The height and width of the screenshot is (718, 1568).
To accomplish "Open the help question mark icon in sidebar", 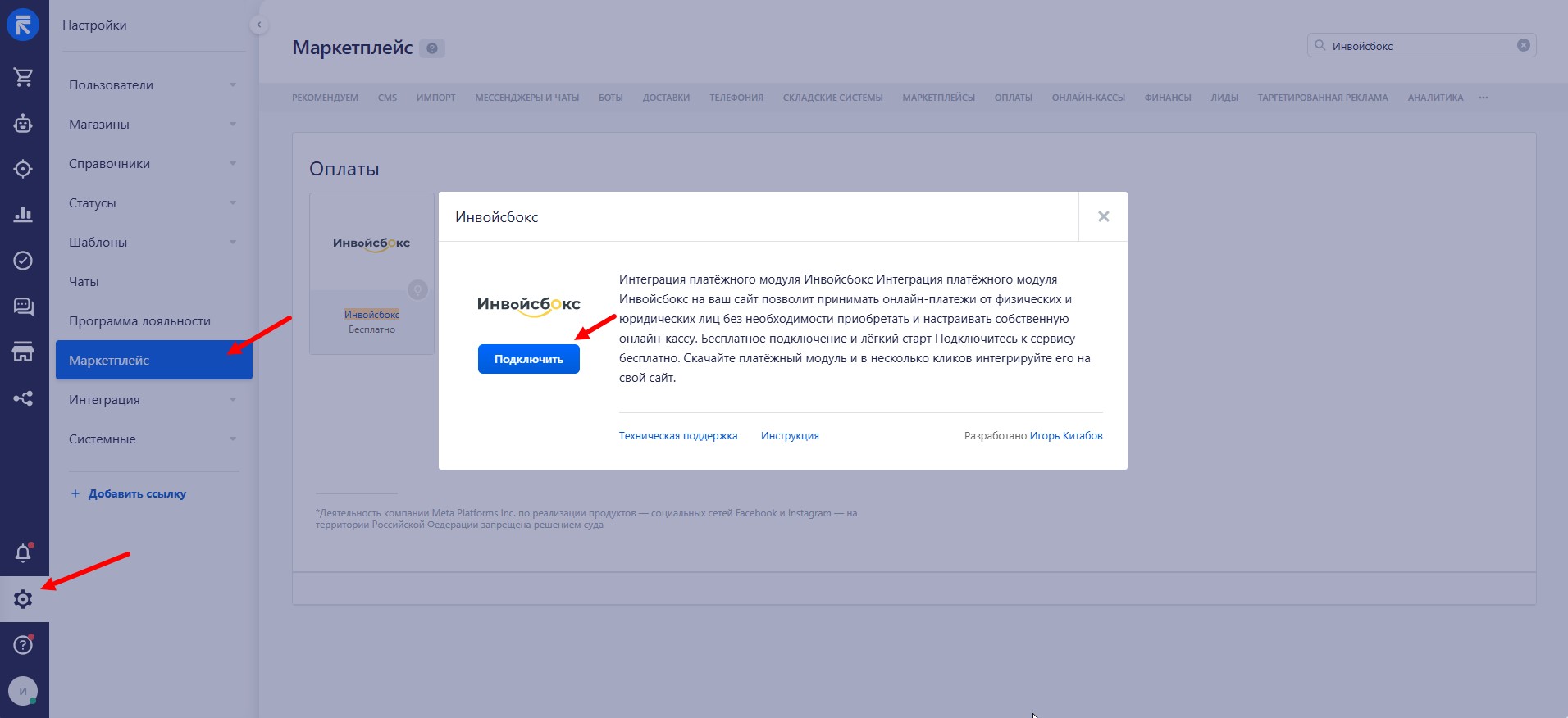I will point(23,645).
